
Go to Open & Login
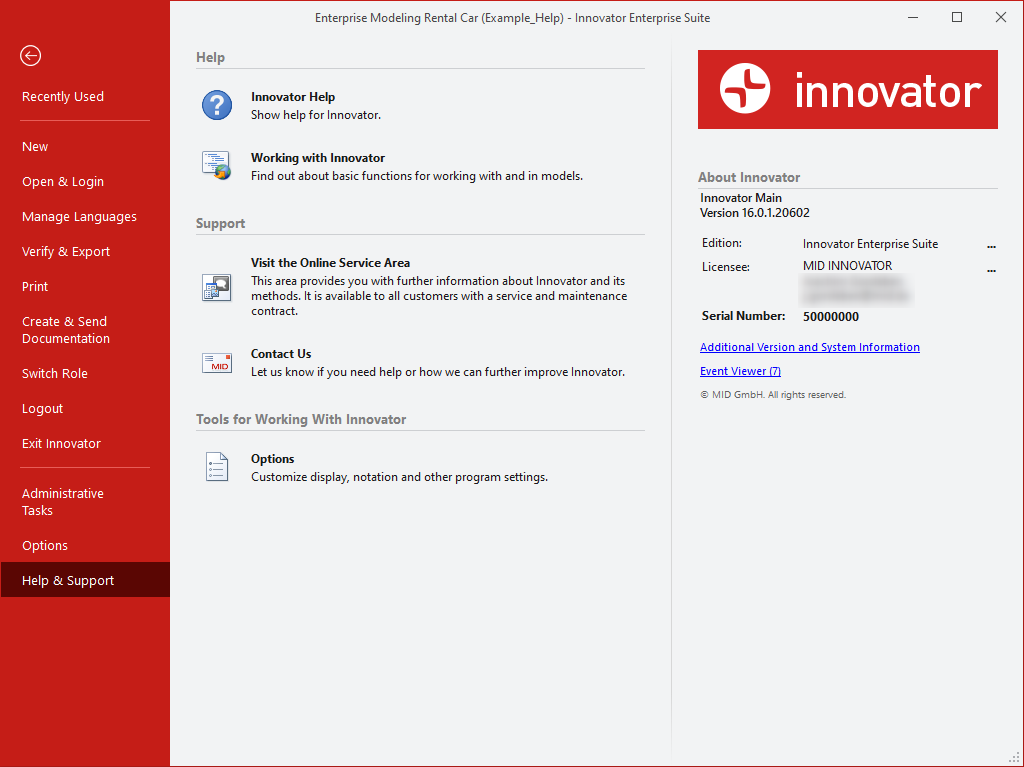(63, 182)
